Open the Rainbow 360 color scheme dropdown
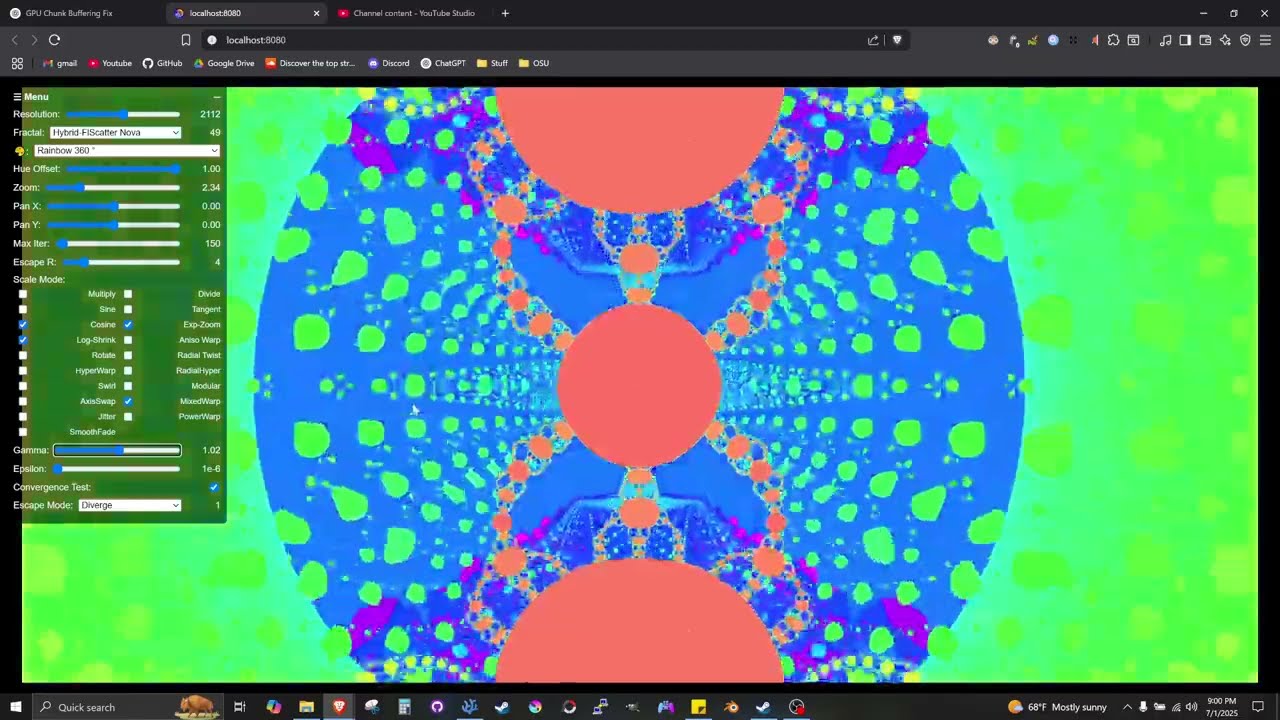 (126, 150)
